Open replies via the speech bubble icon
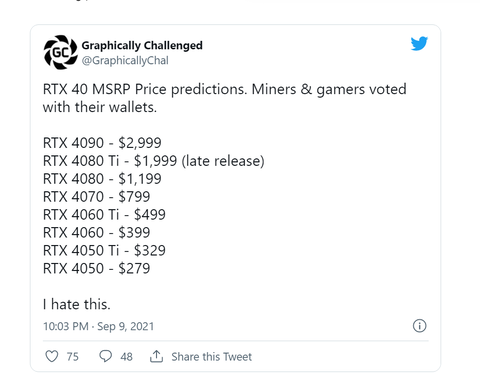The height and width of the screenshot is (381, 480). pos(105,356)
